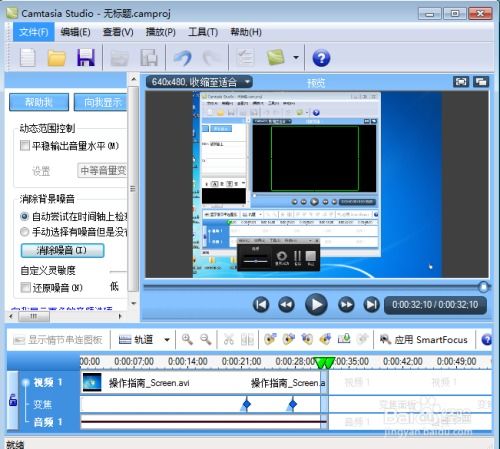Select the first zoom keyframe diamond
The image size is (500, 449).
[246, 404]
